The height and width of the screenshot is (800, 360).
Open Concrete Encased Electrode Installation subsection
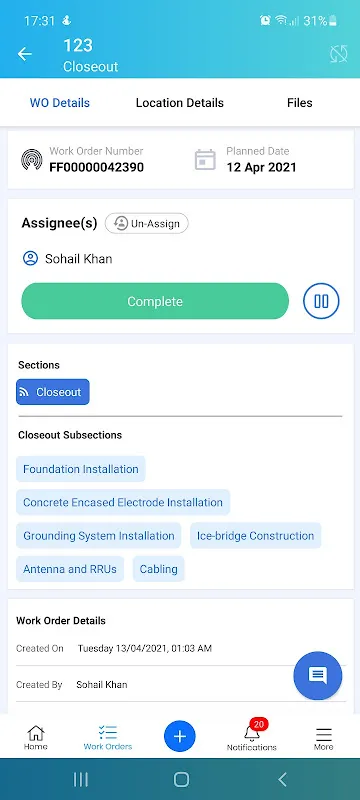tap(123, 502)
